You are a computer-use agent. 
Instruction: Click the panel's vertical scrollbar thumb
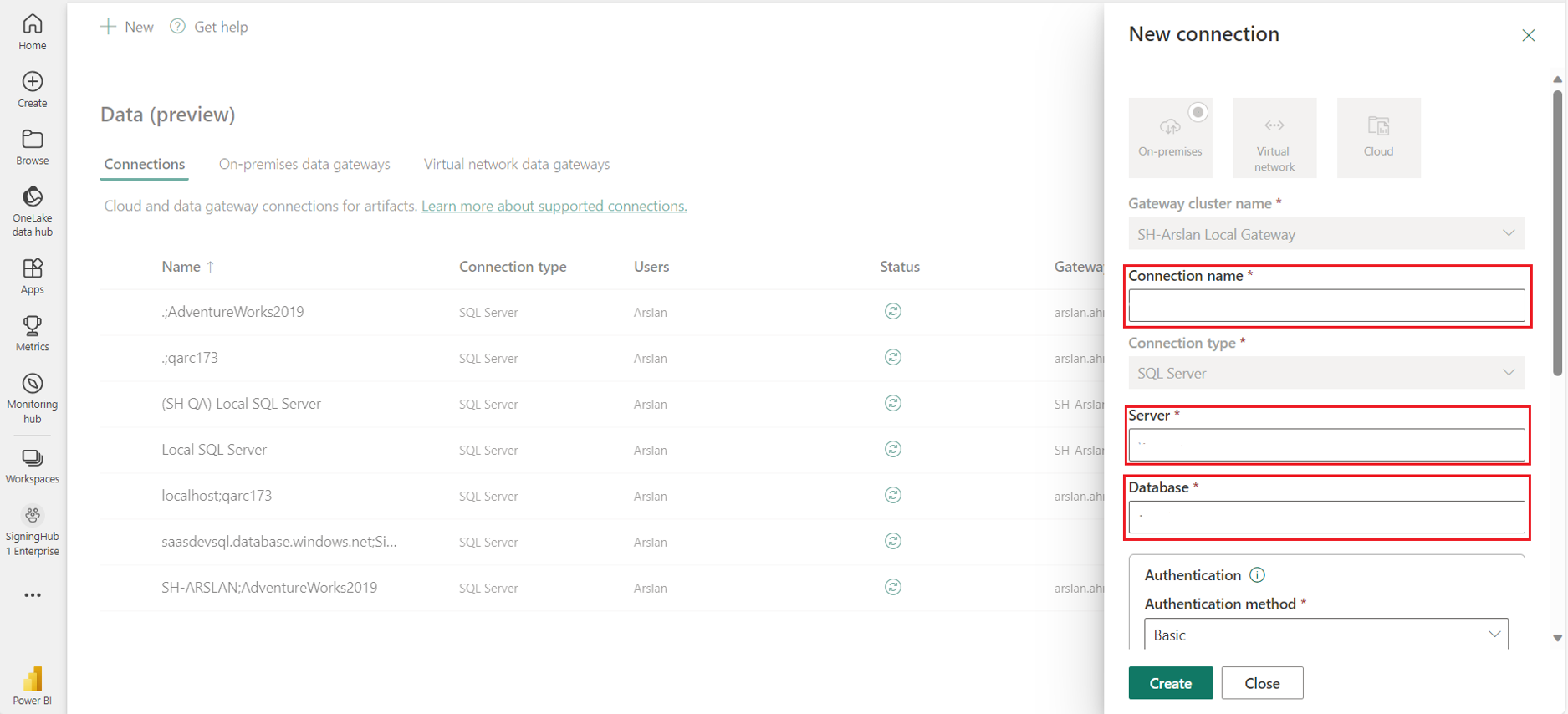click(1557, 232)
